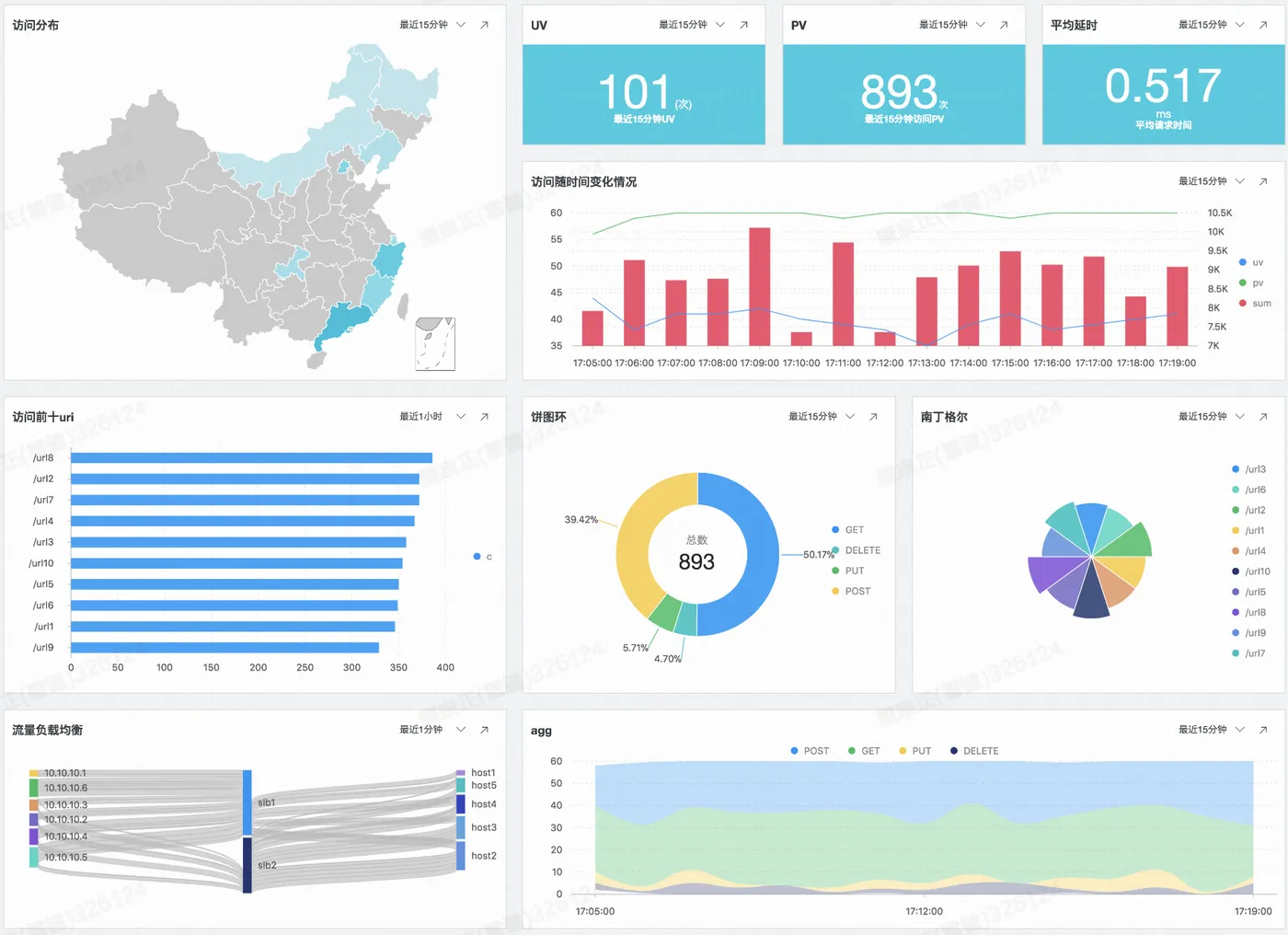The height and width of the screenshot is (935, 1288).
Task: Toggle GET series in agg legend
Action: (864, 751)
